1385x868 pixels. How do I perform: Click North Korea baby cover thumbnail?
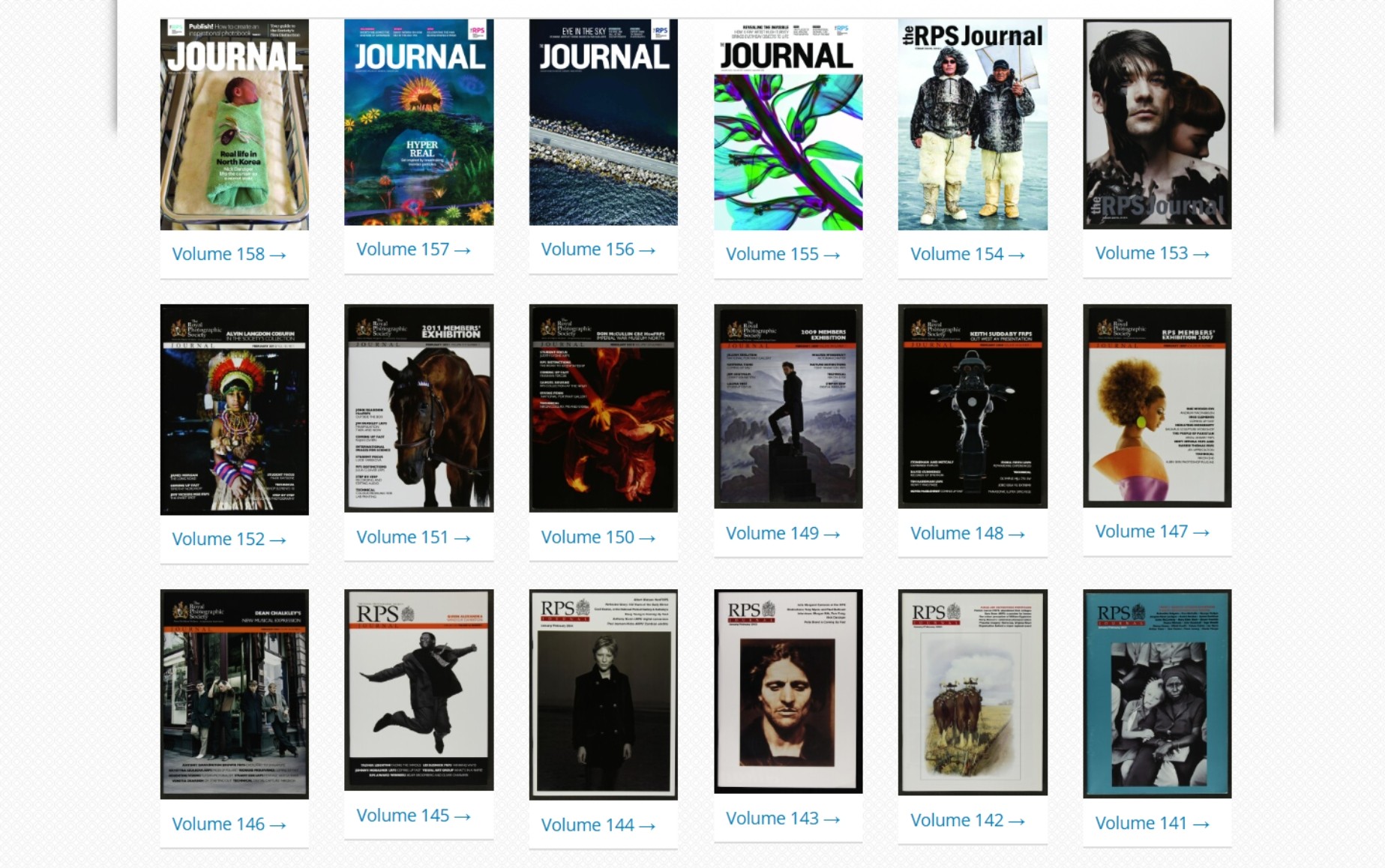point(234,124)
